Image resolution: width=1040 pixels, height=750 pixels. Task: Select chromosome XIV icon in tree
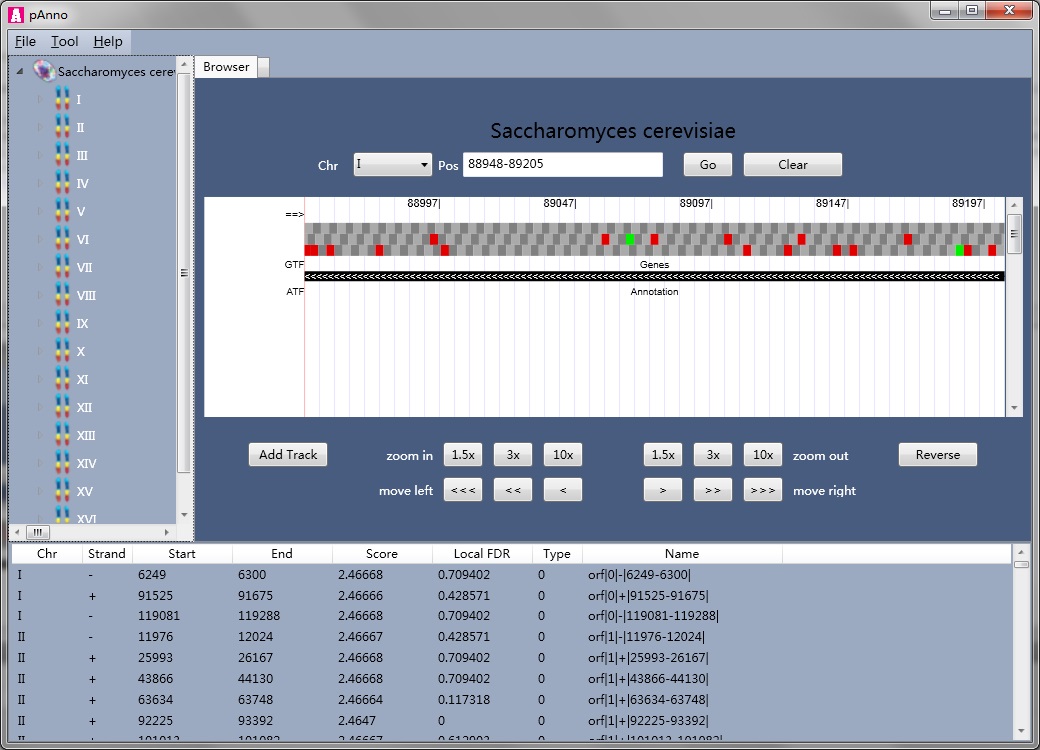(x=62, y=463)
